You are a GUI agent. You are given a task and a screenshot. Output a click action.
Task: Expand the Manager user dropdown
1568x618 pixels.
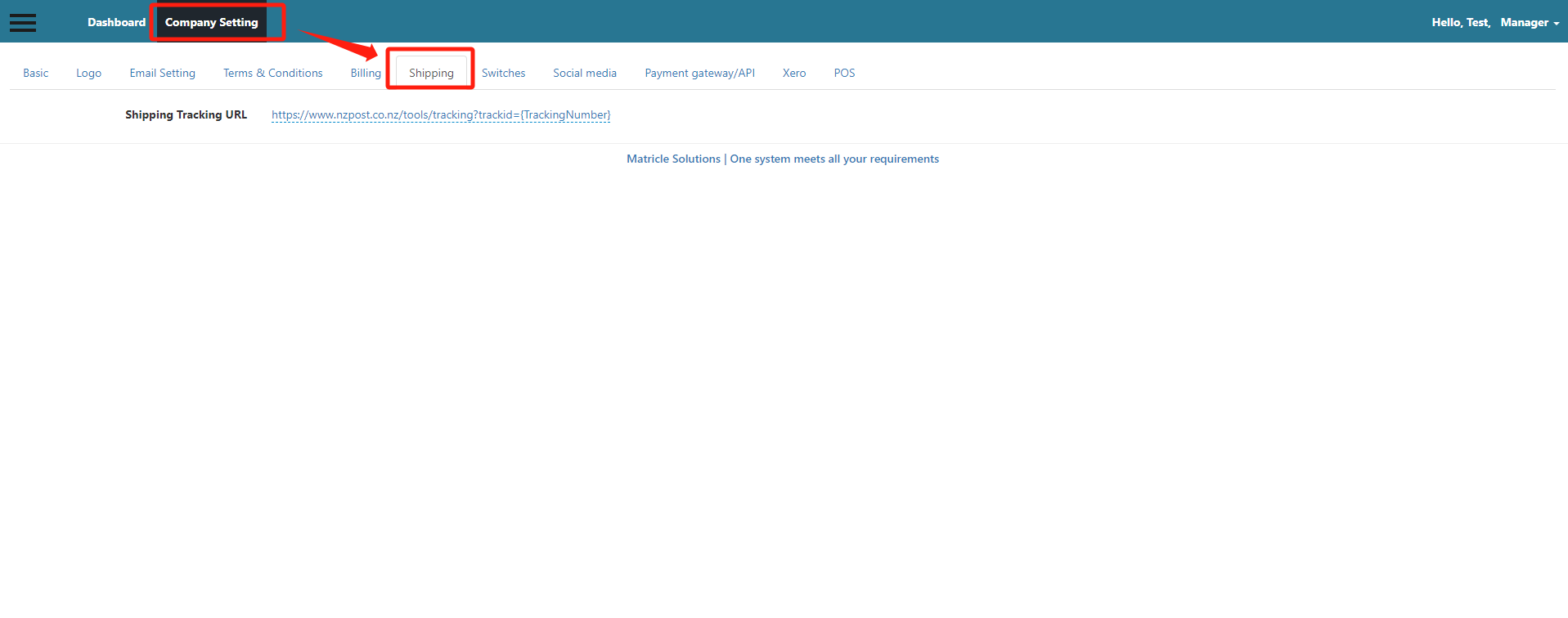(1529, 22)
